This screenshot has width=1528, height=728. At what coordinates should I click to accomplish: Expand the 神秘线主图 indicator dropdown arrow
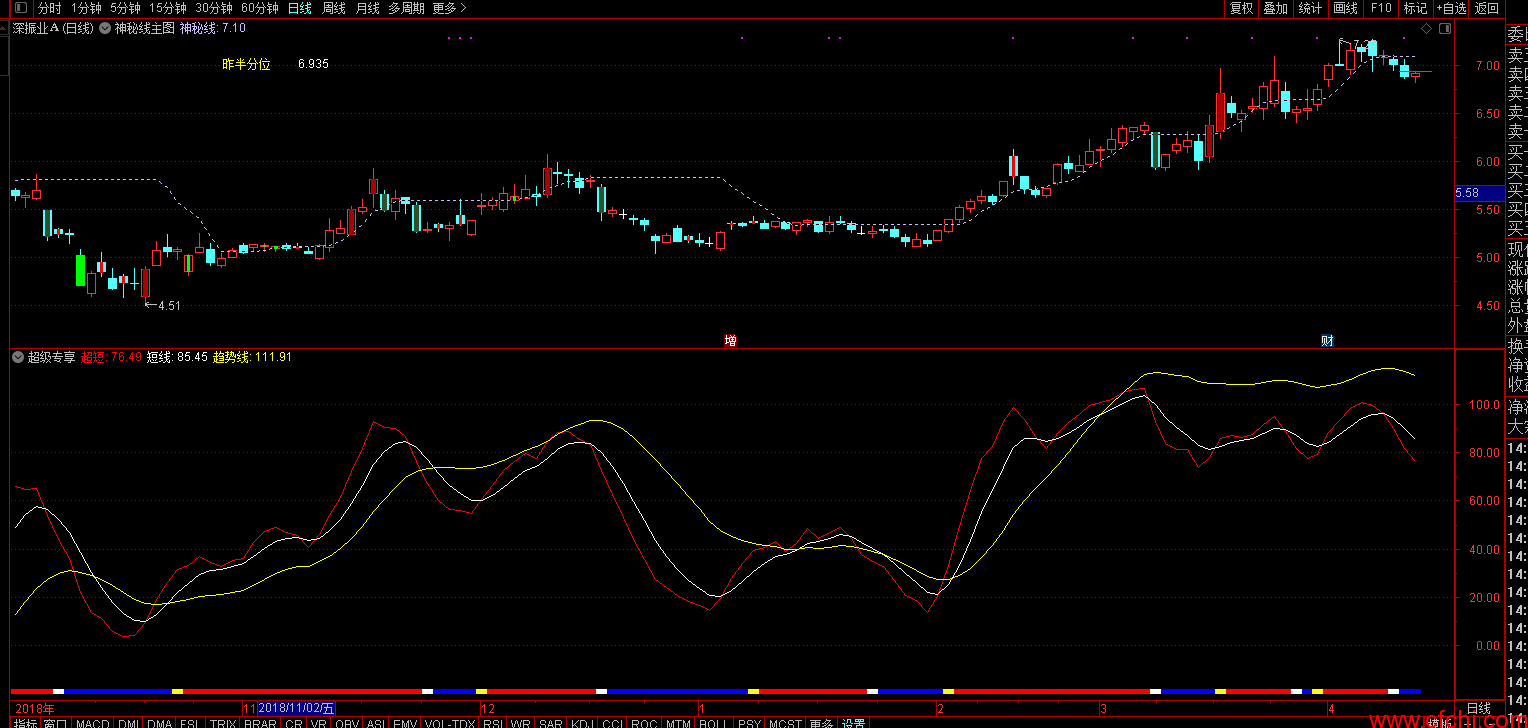pos(104,28)
